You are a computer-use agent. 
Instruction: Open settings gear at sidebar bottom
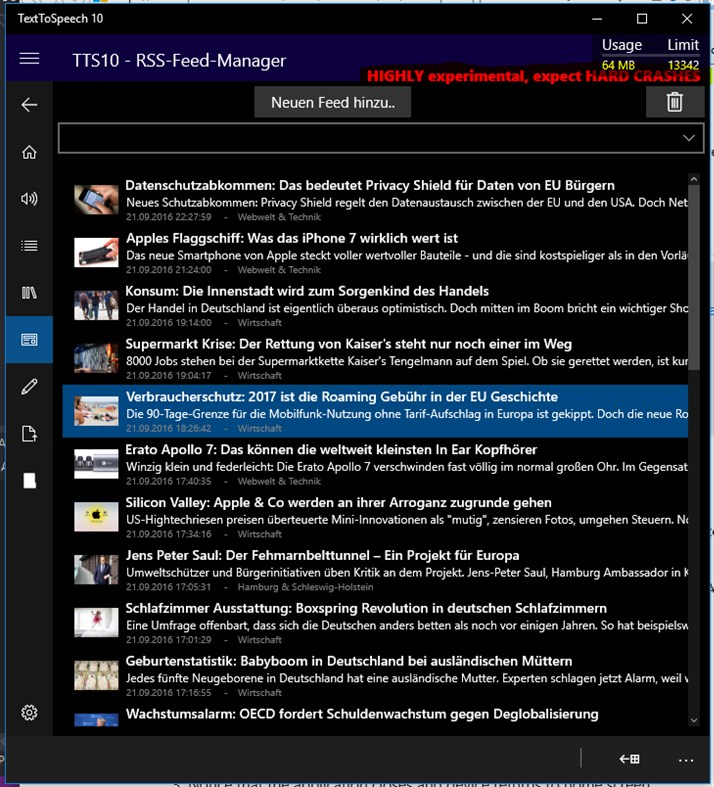[29, 712]
